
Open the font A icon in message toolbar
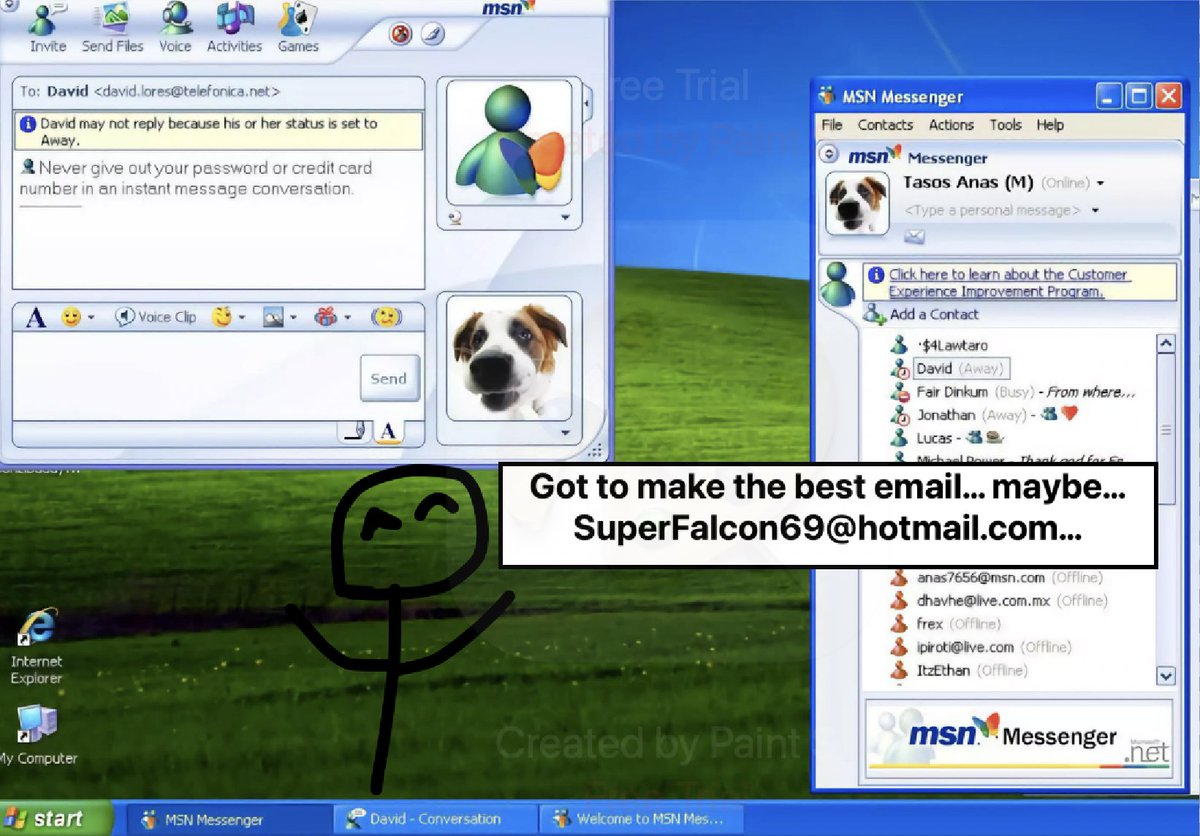(x=35, y=318)
